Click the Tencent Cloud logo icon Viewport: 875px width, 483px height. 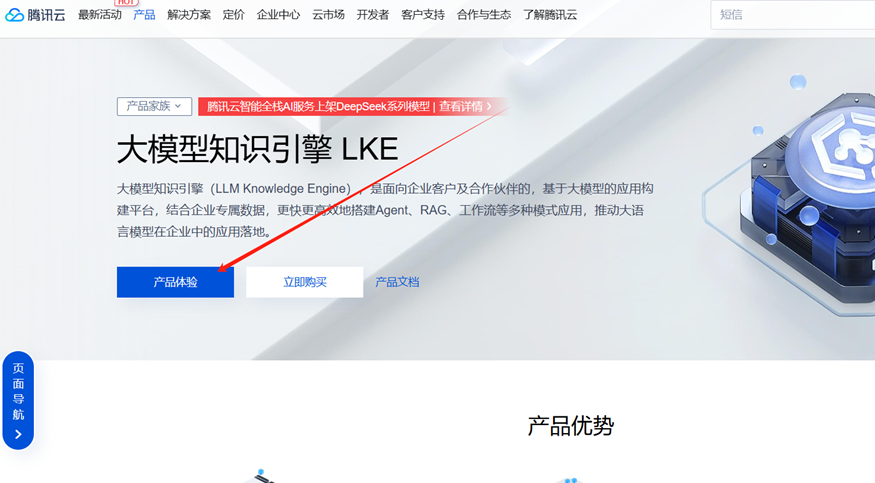pyautogui.click(x=15, y=15)
